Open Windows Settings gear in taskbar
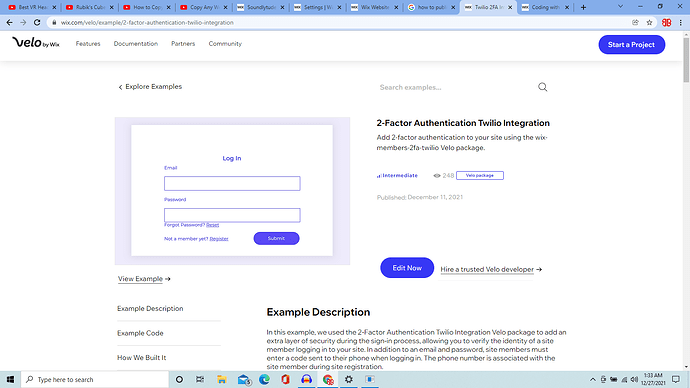Screen dimensions: 690x388 tap(349, 379)
